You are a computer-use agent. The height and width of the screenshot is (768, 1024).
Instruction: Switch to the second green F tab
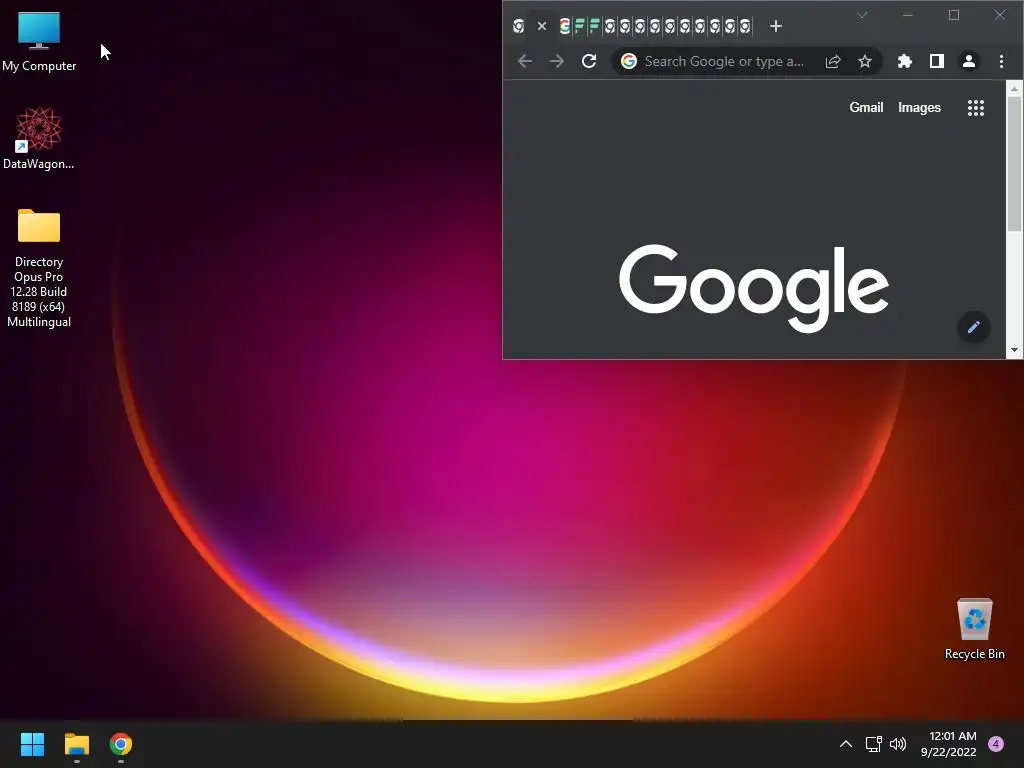point(594,26)
